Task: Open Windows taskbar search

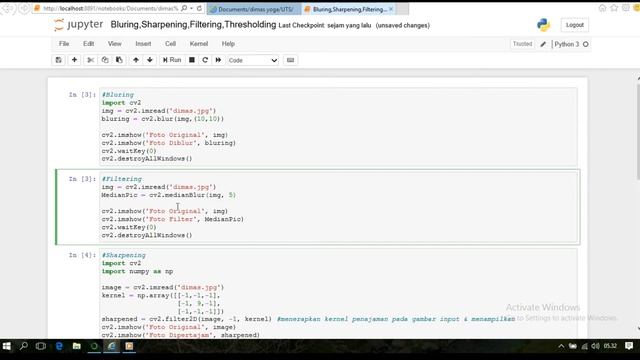Action: click(x=24, y=346)
